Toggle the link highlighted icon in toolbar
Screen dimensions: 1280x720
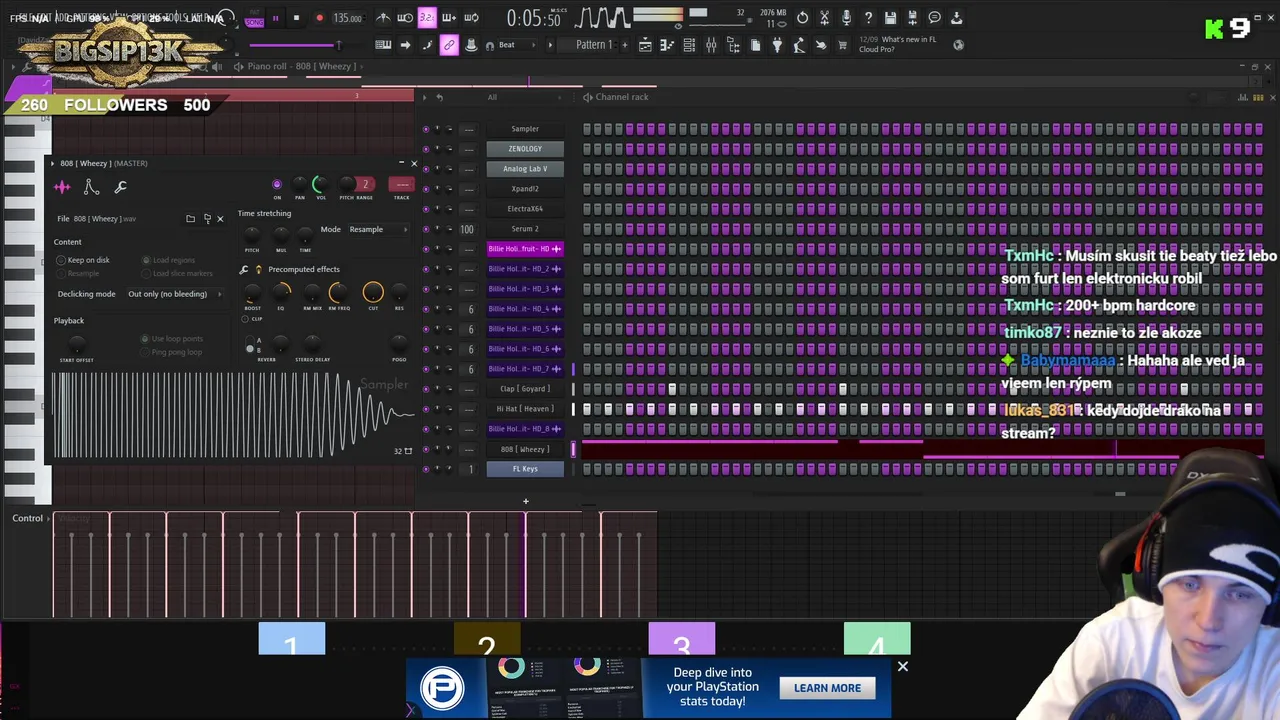449,45
